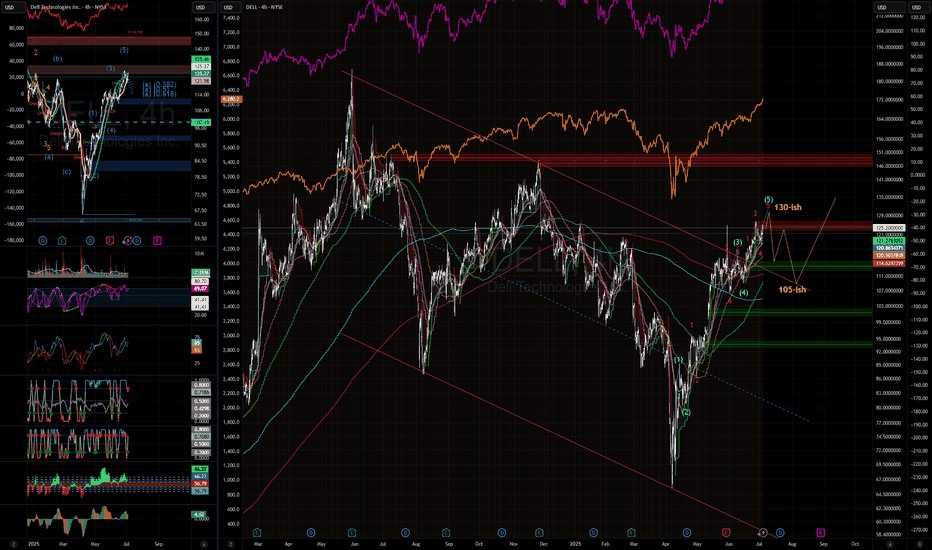Open the dividend marker before Nov 2024 on the DELL chart

(502, 532)
